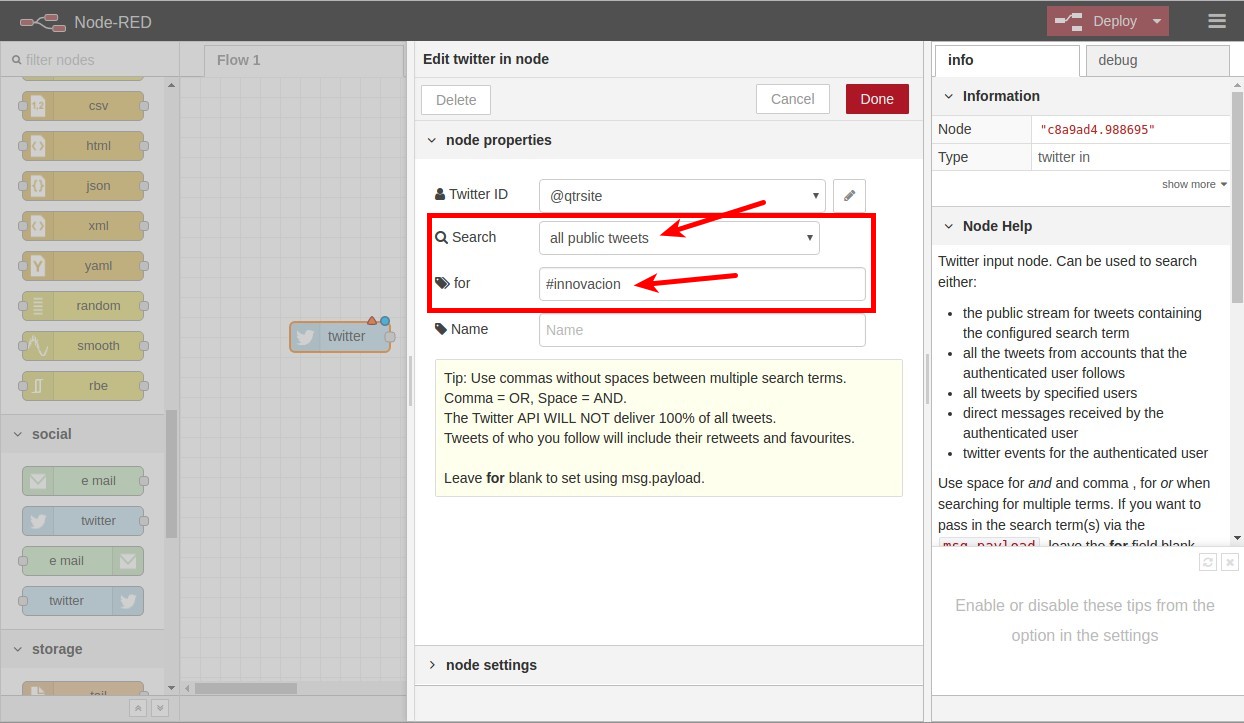Click the 'for' search term field
Viewport: 1244px width, 723px height.
[702, 284]
